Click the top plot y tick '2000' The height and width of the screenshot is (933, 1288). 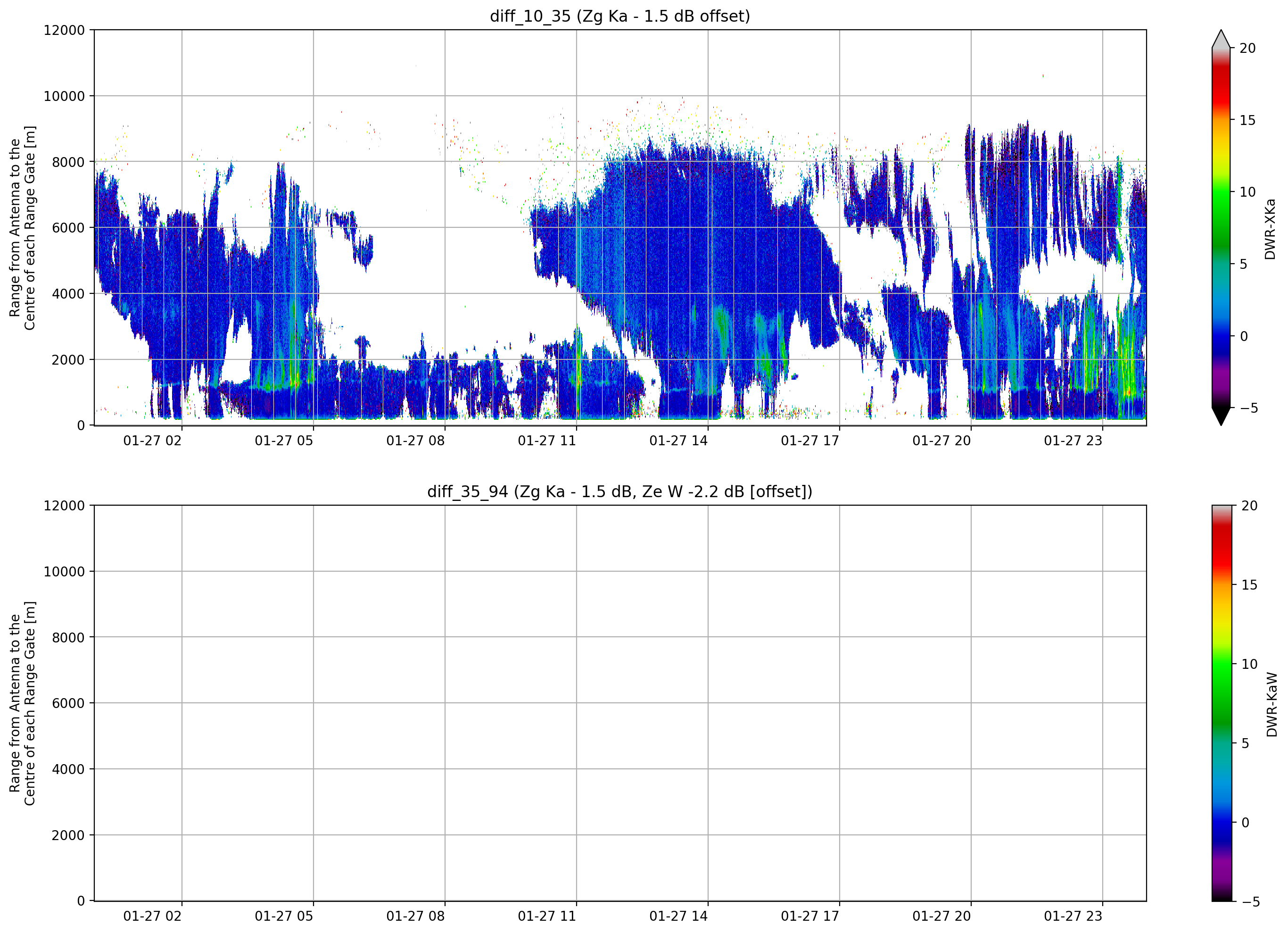[x=68, y=360]
